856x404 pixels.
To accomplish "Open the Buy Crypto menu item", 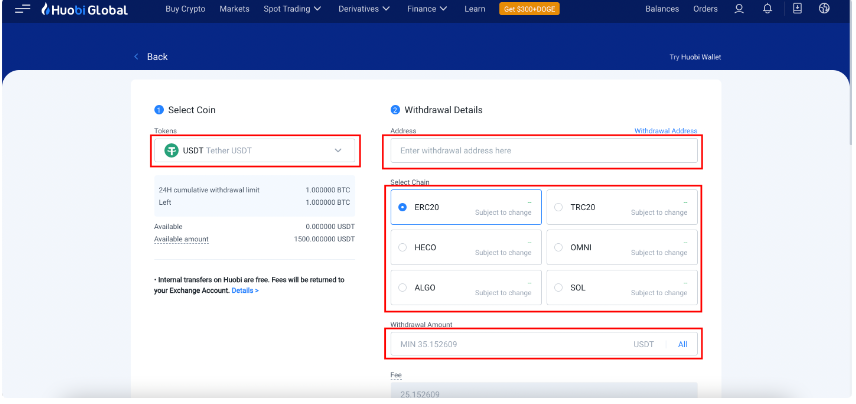I will [185, 9].
